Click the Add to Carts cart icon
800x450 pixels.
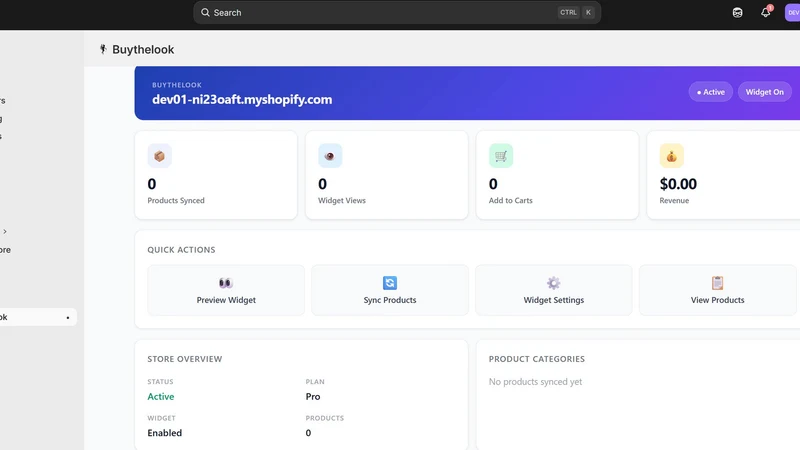(501, 156)
